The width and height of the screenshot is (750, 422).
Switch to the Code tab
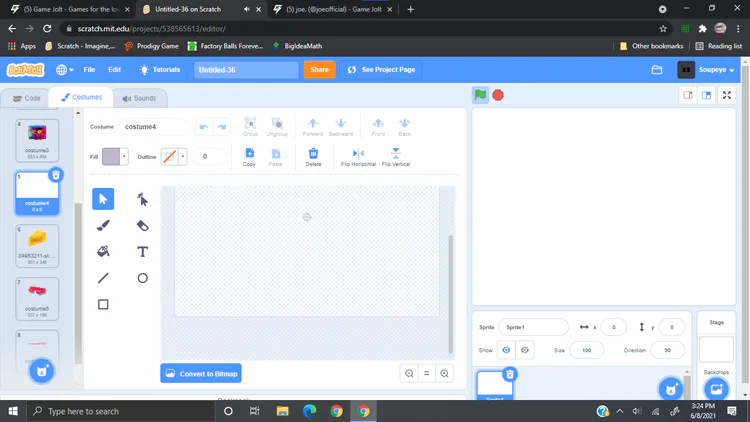(x=26, y=98)
